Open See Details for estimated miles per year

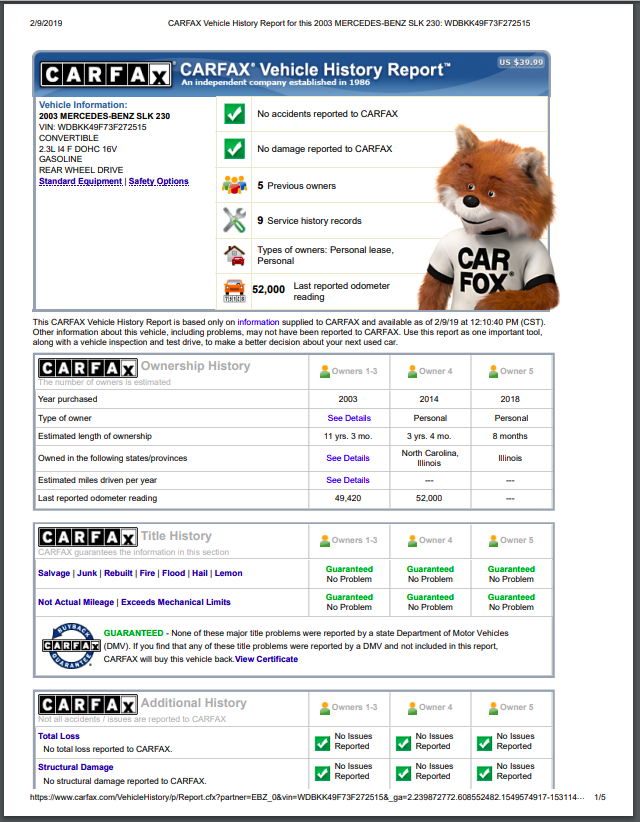(x=348, y=480)
